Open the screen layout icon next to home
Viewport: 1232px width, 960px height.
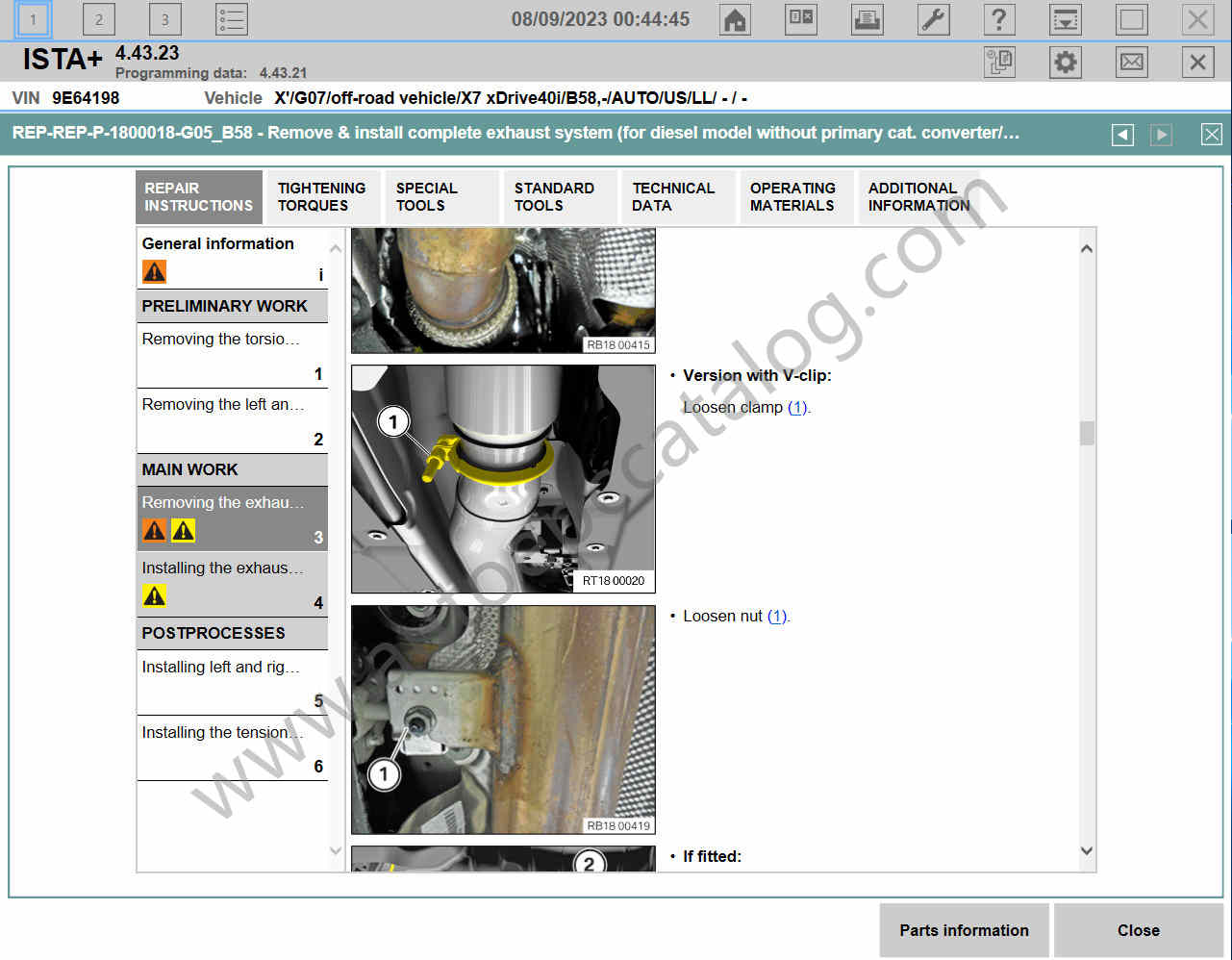pyautogui.click(x=801, y=19)
